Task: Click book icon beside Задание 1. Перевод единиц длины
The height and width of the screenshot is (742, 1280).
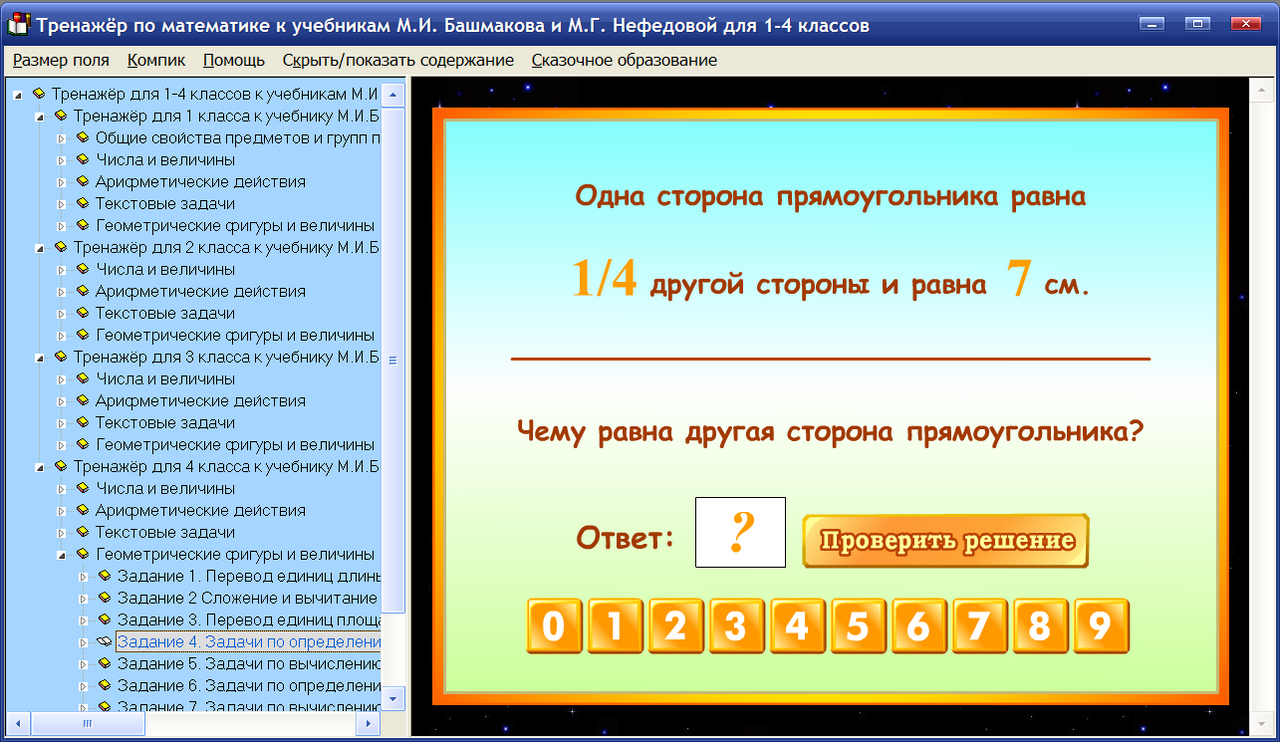Action: (x=105, y=575)
